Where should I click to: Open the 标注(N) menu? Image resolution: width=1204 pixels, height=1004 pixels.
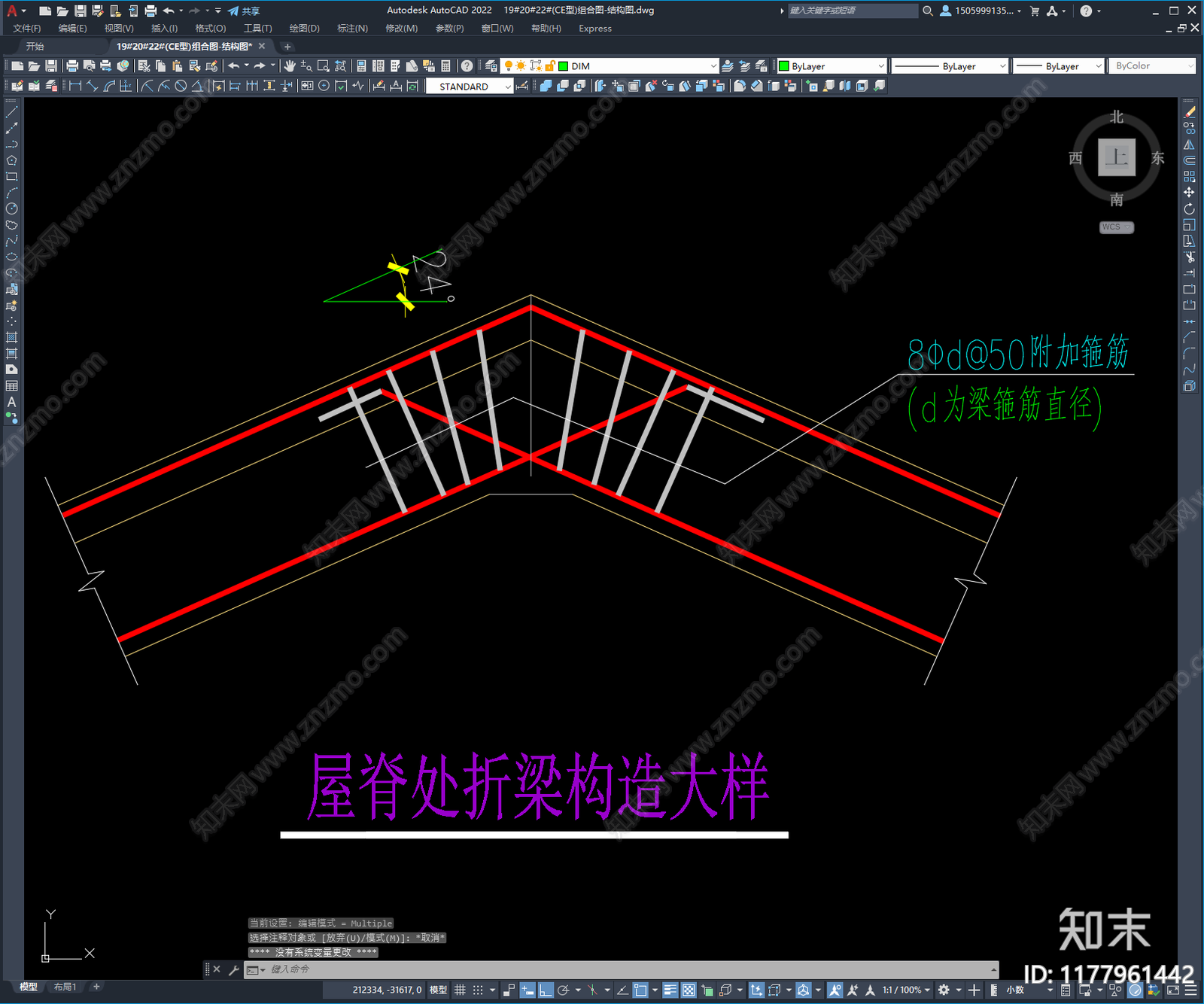352,29
